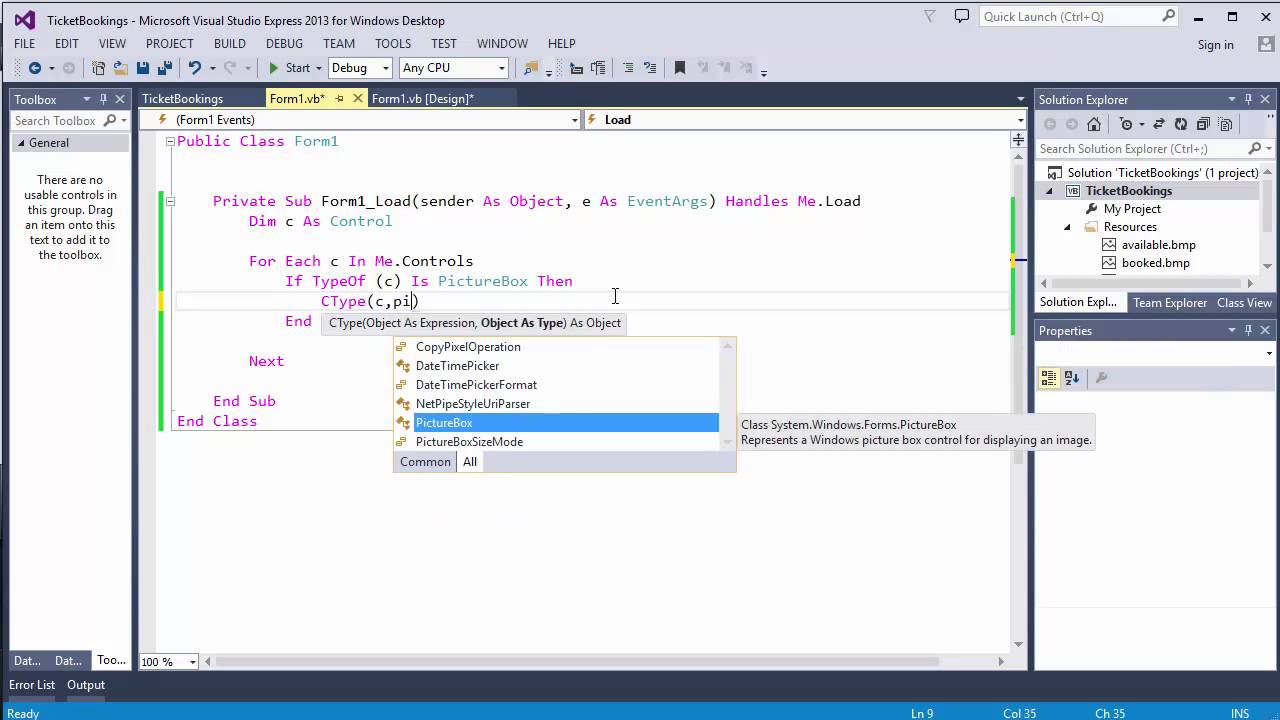Click the Navigate Backward toolbar icon

pyautogui.click(x=36, y=68)
